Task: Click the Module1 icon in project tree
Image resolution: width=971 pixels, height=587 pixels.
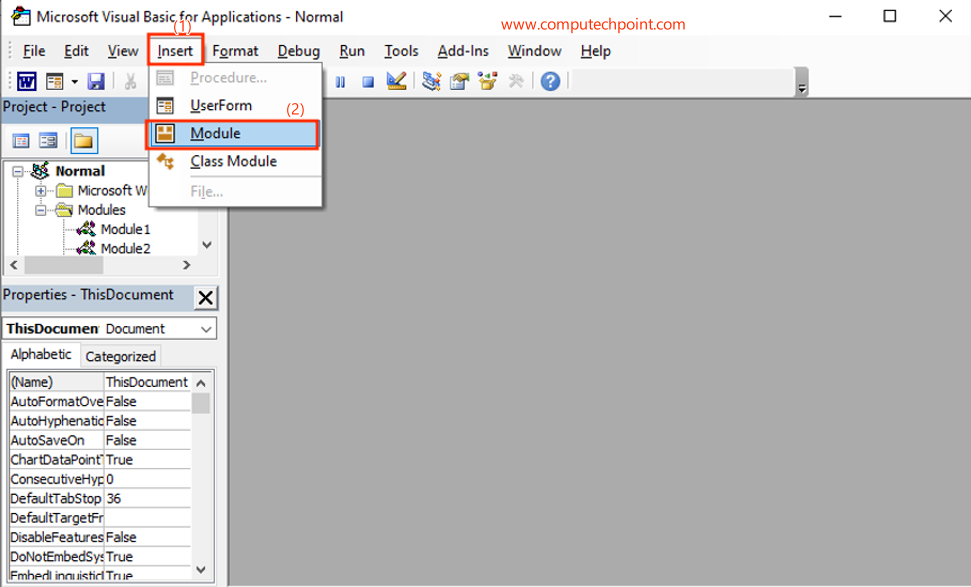Action: pos(86,229)
